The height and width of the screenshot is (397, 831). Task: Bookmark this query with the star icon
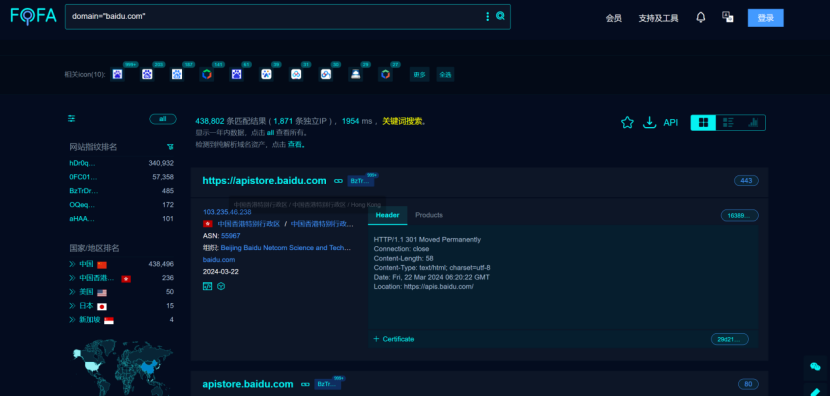click(x=627, y=122)
